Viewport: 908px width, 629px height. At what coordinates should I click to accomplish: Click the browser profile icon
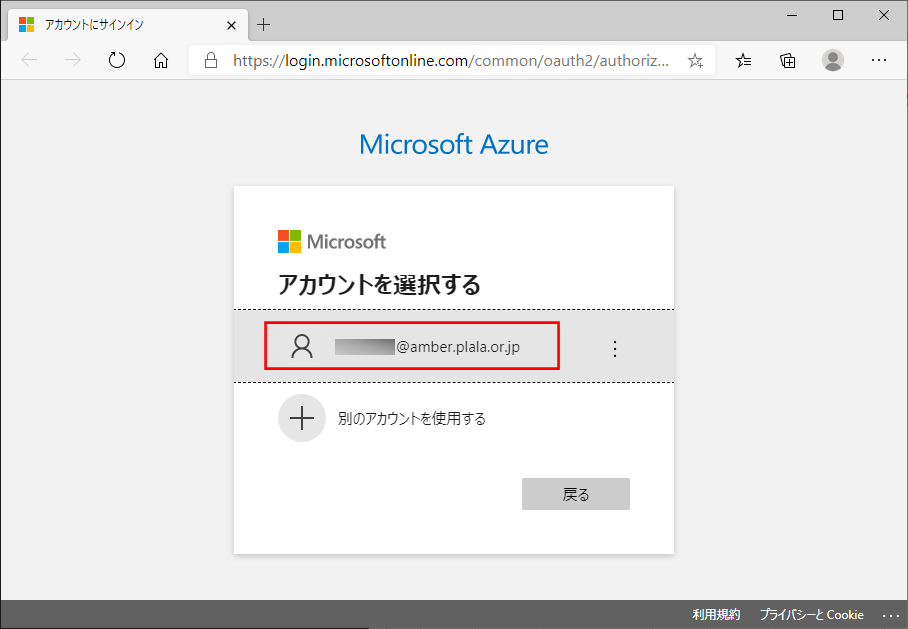pos(833,60)
